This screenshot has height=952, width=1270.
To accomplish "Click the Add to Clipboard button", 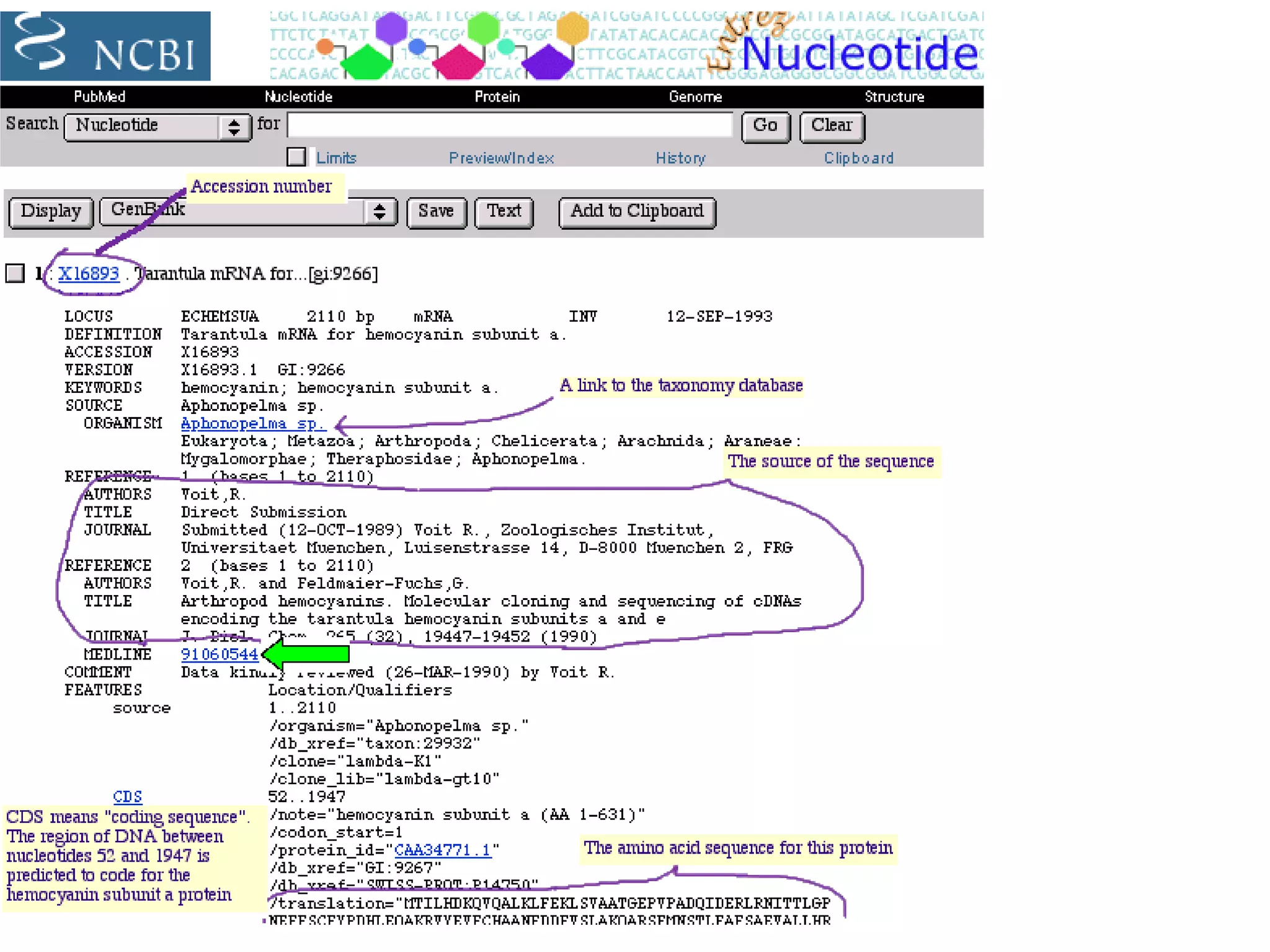I will click(x=637, y=212).
